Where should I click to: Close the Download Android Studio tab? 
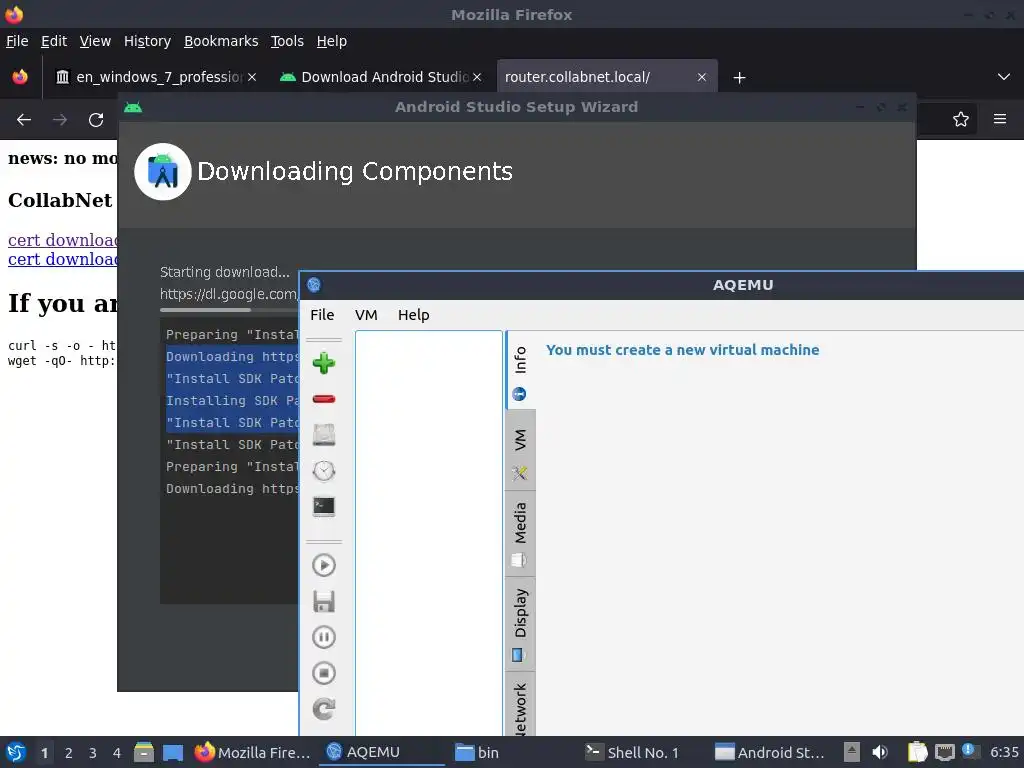tap(477, 77)
